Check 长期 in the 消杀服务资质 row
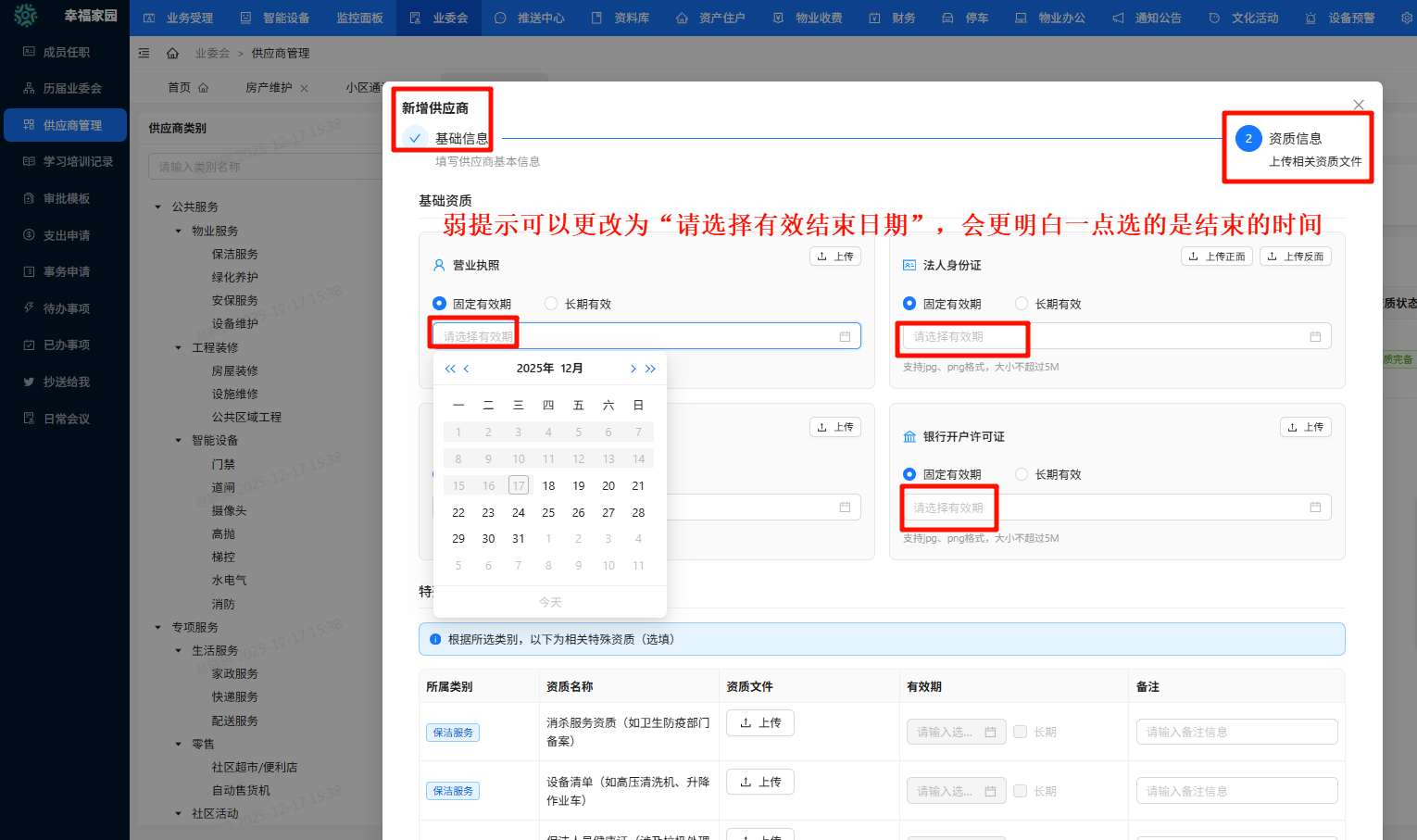 [1021, 732]
